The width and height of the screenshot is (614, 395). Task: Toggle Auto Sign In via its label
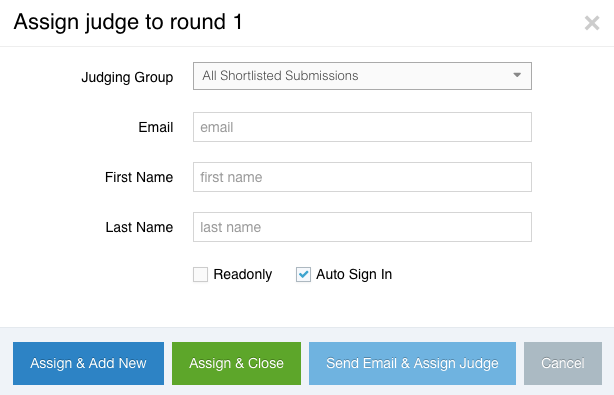tap(354, 274)
